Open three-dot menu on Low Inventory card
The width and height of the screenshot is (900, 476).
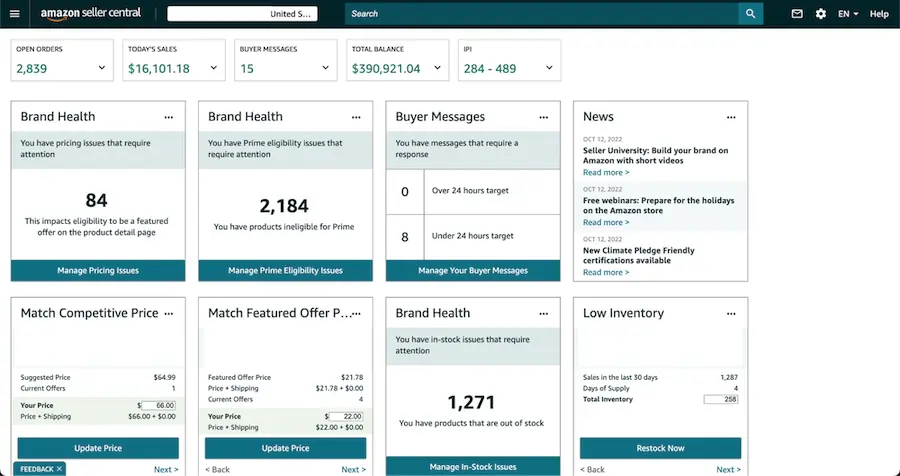pyautogui.click(x=731, y=314)
